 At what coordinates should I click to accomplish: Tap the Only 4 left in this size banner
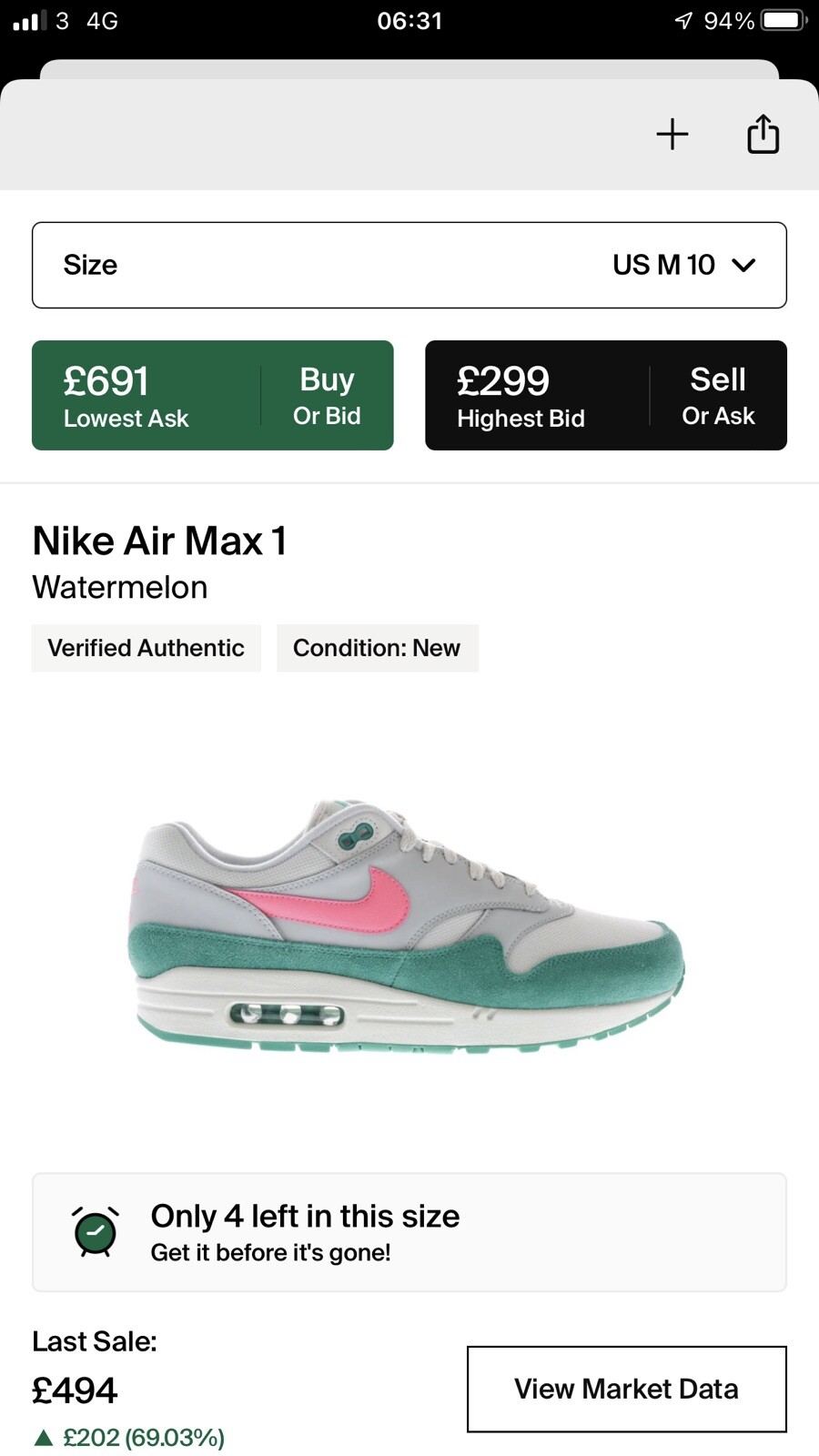[x=409, y=1232]
